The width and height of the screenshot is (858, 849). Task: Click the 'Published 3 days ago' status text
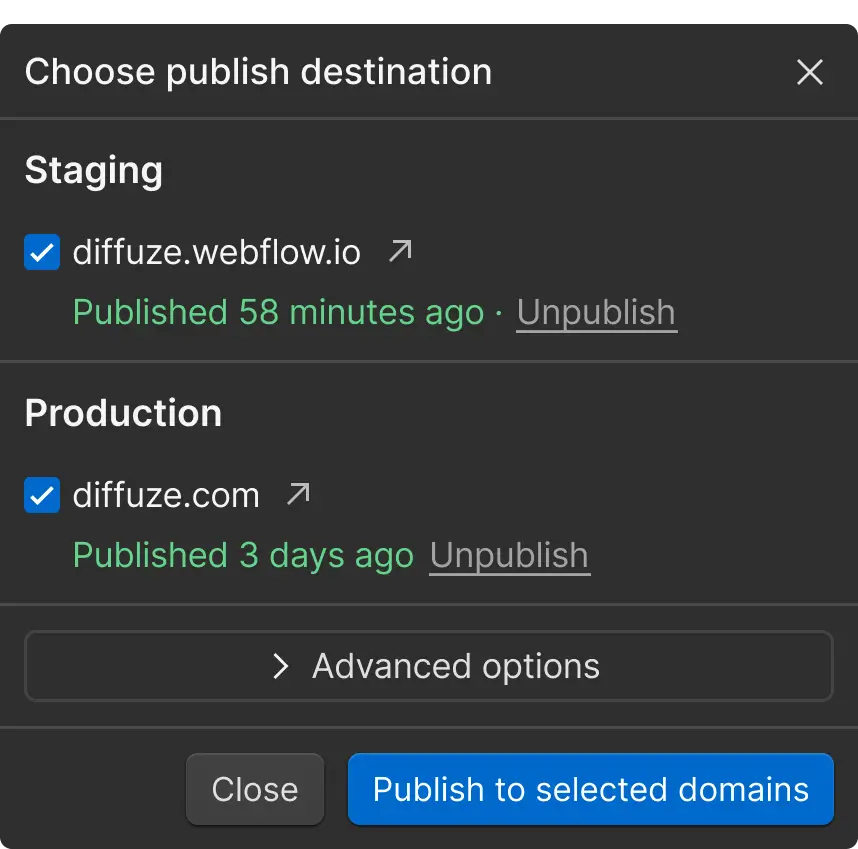point(244,556)
